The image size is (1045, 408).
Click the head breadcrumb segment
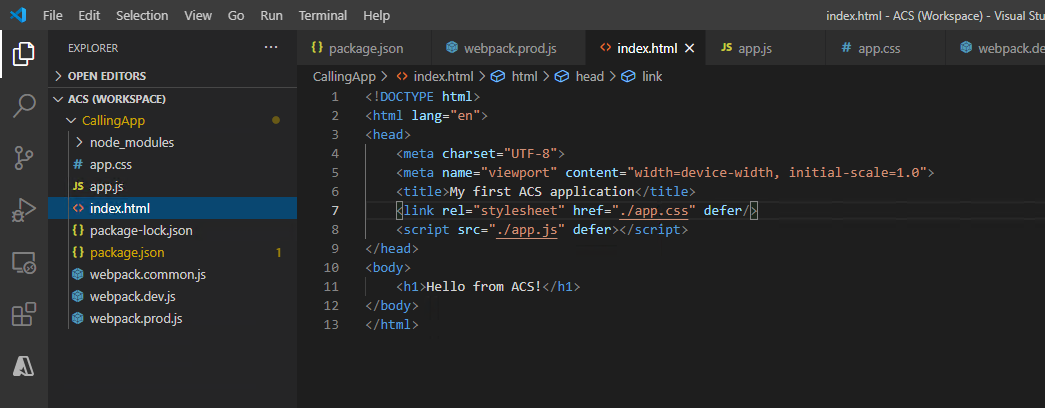point(589,76)
